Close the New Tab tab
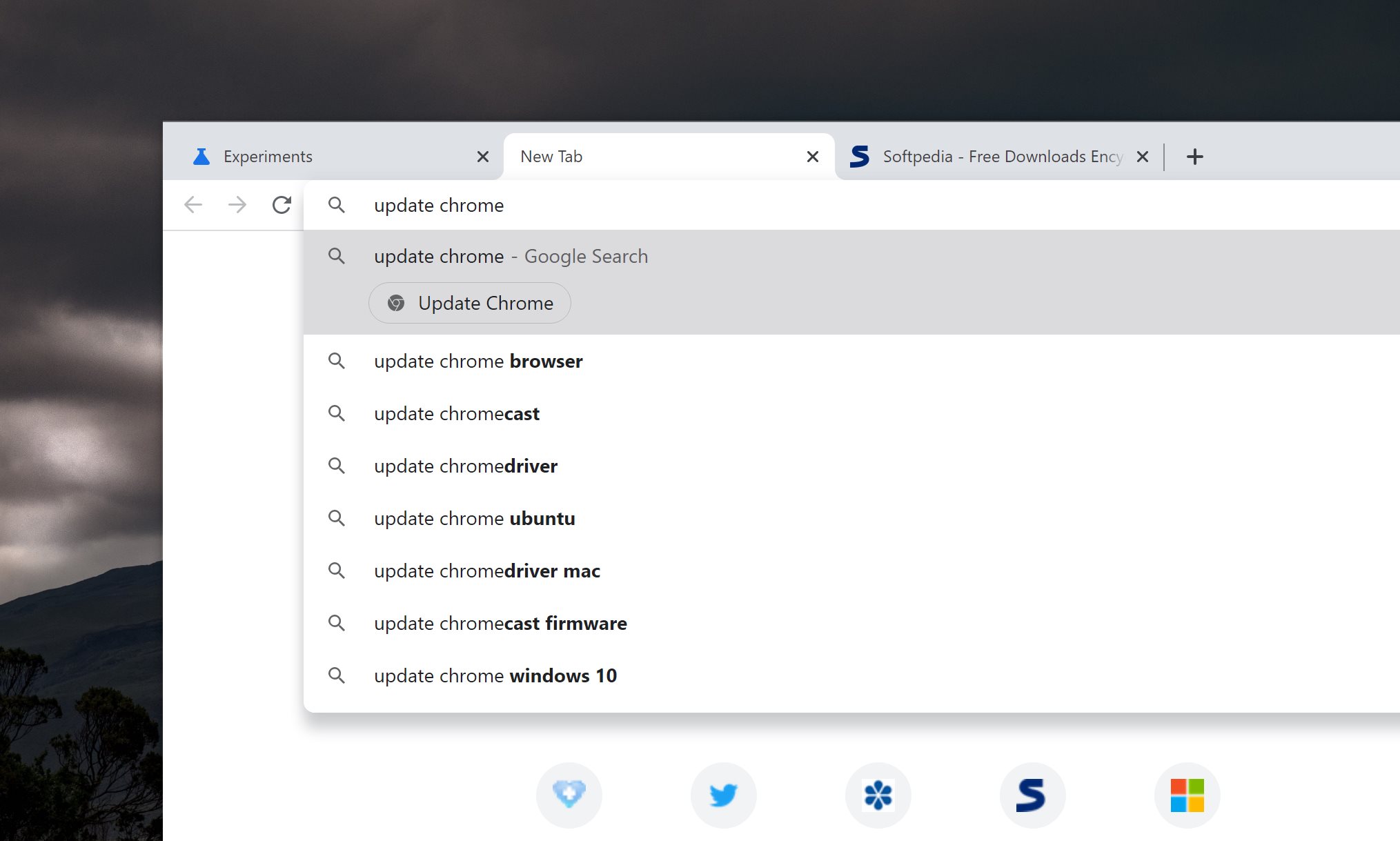This screenshot has width=1400, height=841. [x=811, y=157]
